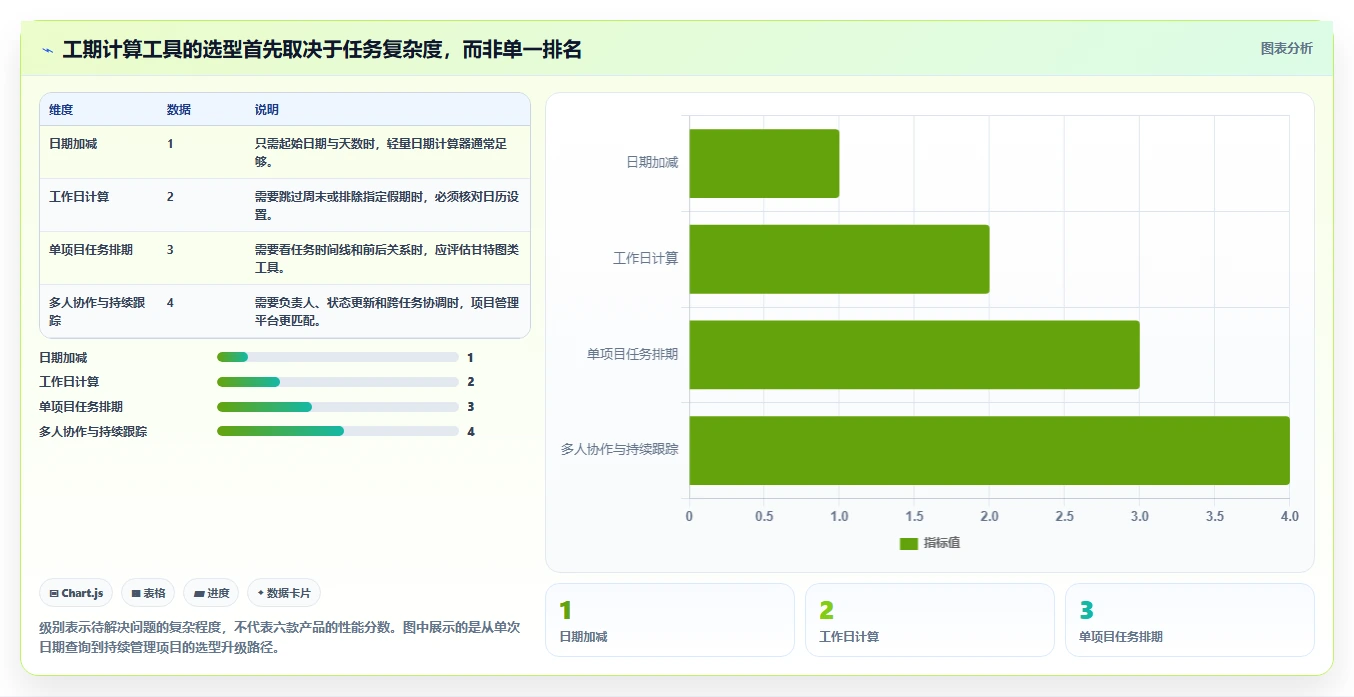Click the 日期加减 bar in the chart
1354x697 pixels.
(764, 163)
